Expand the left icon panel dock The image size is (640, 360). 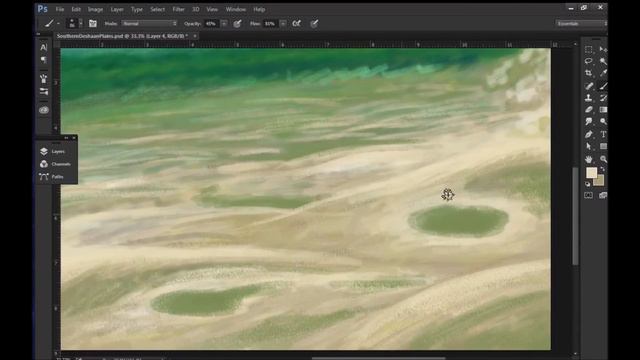[38, 34]
